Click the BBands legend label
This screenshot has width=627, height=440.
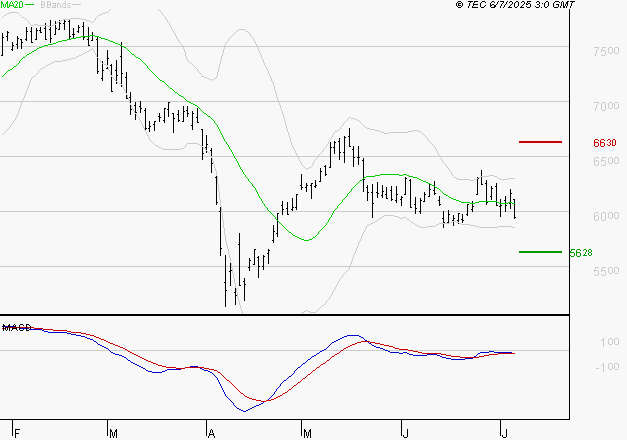(56, 5)
